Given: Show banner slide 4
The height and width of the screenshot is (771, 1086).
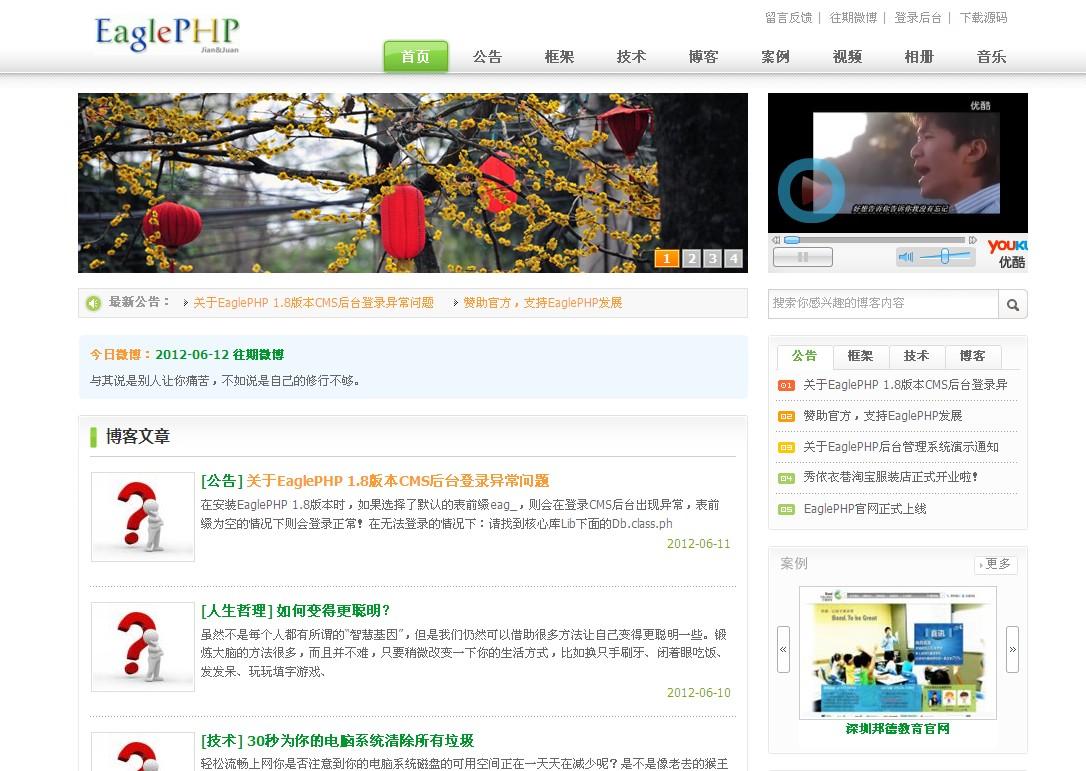Looking at the screenshot, I should click(734, 258).
